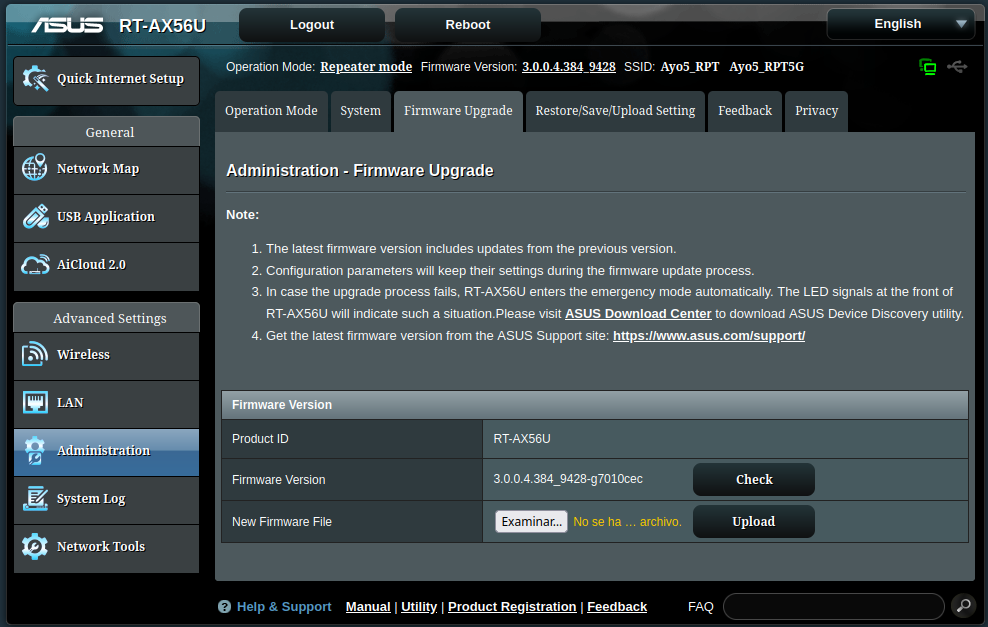The height and width of the screenshot is (627, 988).
Task: Click firmware value 3.0.0.4.384_9428-g7010cec
Action: [568, 479]
